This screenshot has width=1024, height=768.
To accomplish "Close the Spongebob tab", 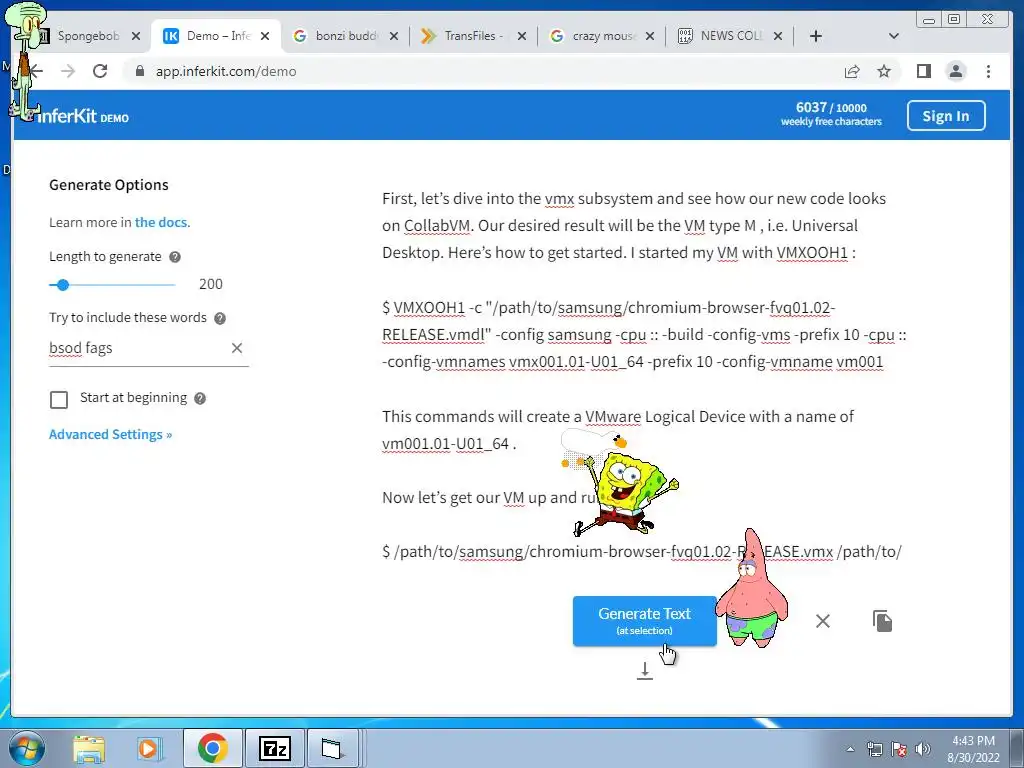I will [136, 36].
